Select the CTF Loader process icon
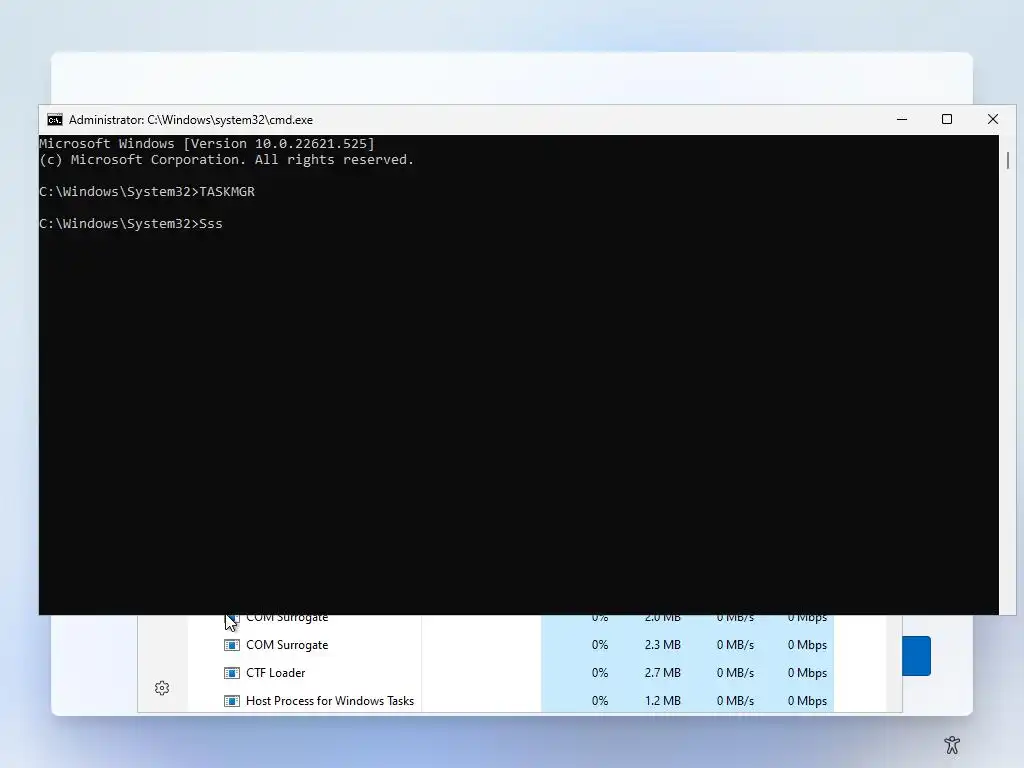 pos(232,673)
